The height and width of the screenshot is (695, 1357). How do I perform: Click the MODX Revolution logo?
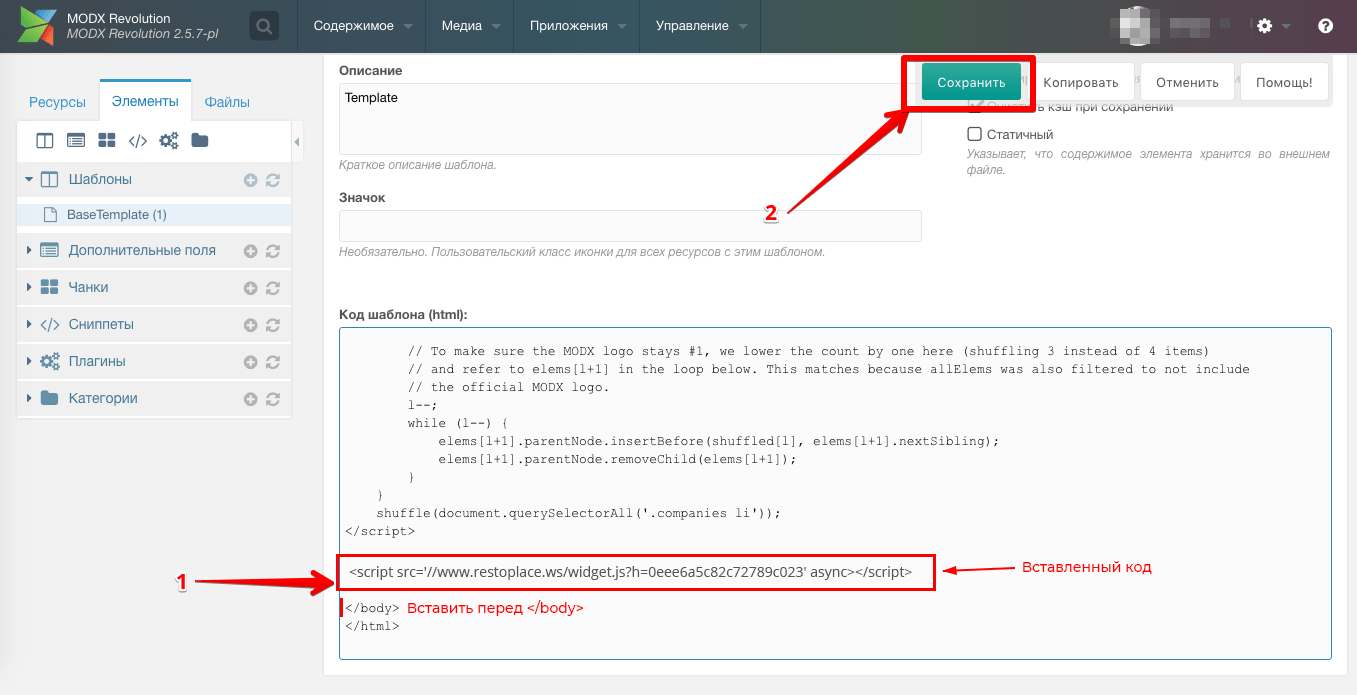coord(37,26)
